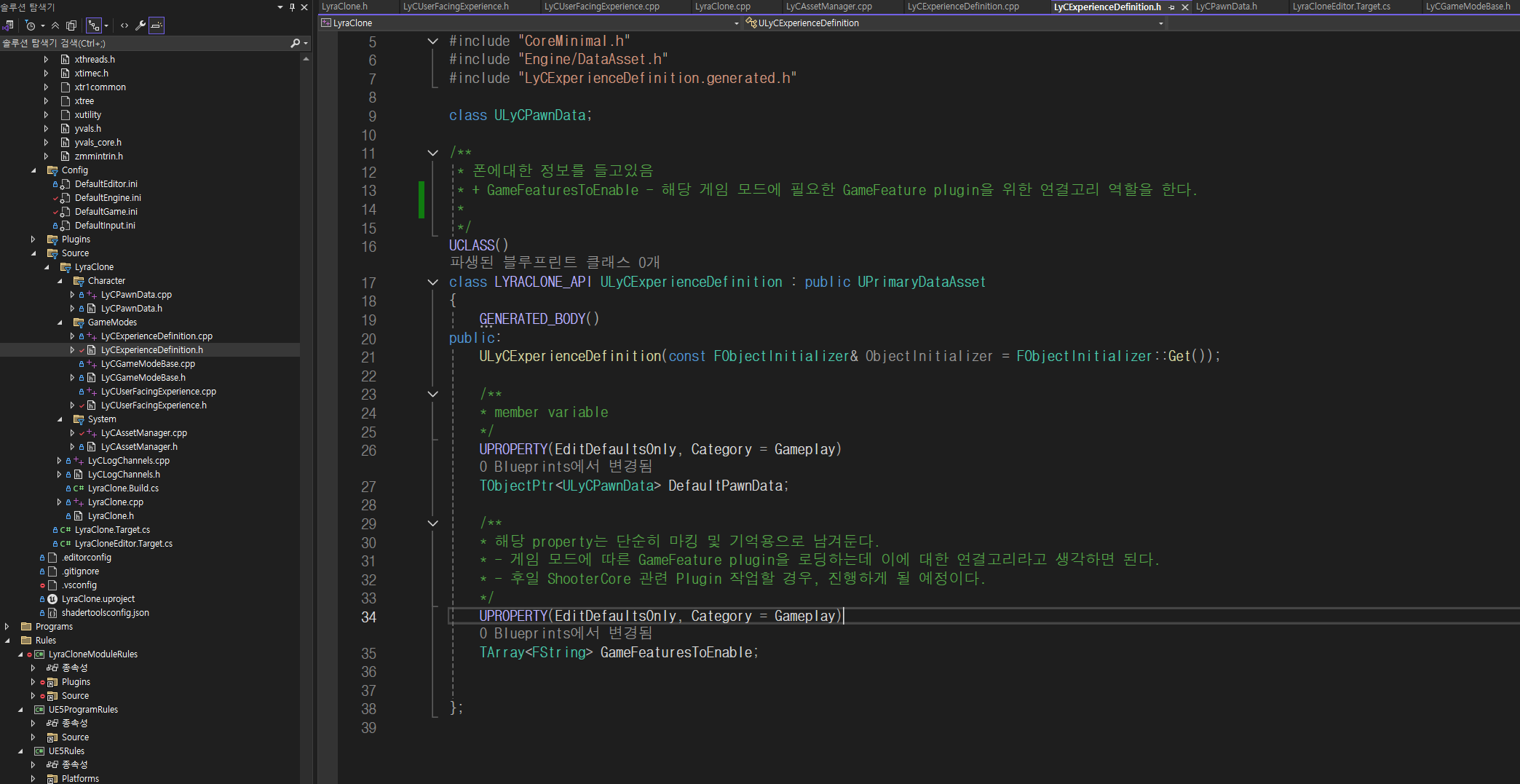
Task: Click the '파생된 블루프린트 클래스 0개' CodeLens link
Action: click(555, 263)
